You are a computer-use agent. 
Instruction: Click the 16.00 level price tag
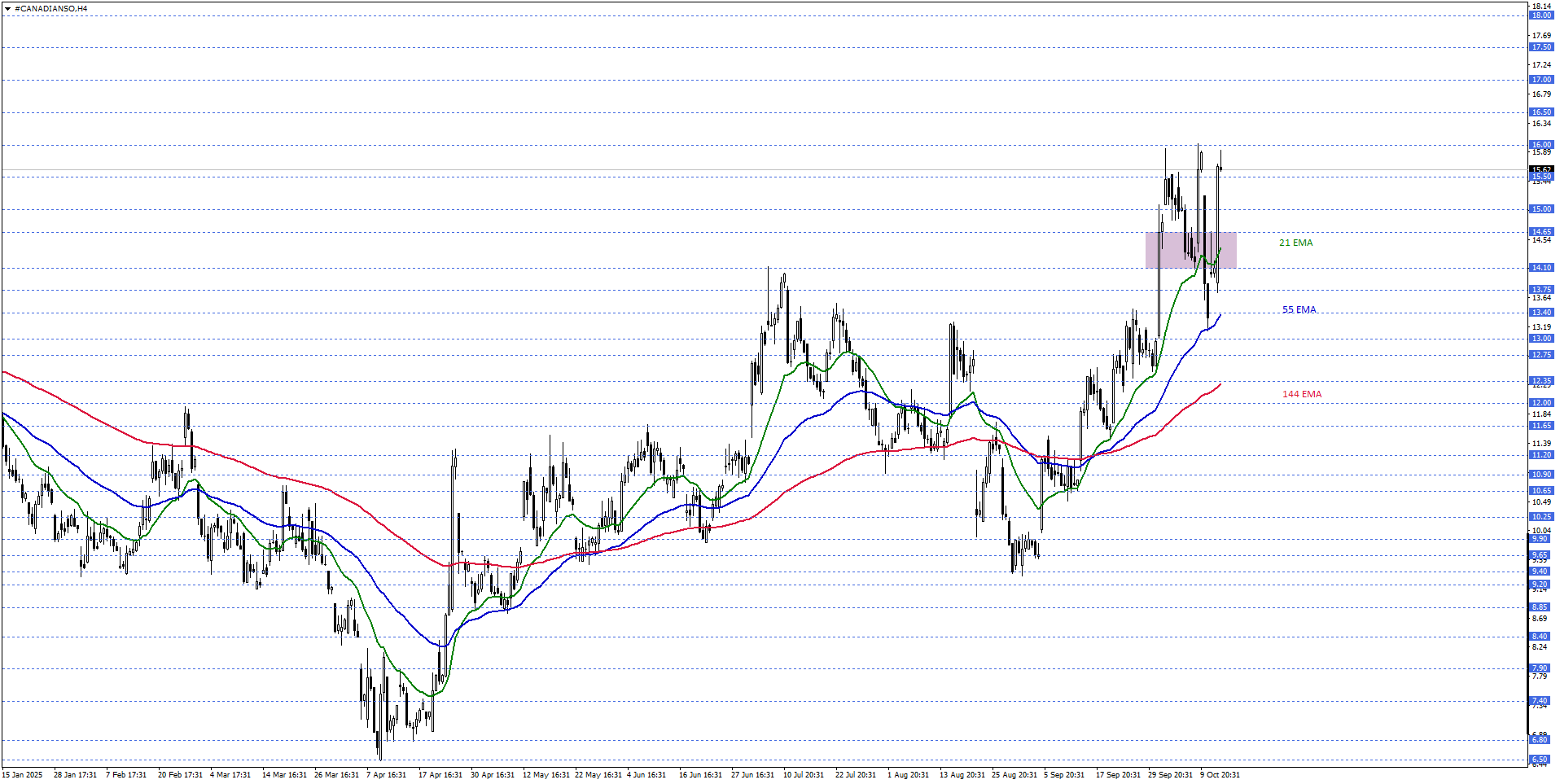tap(1540, 145)
